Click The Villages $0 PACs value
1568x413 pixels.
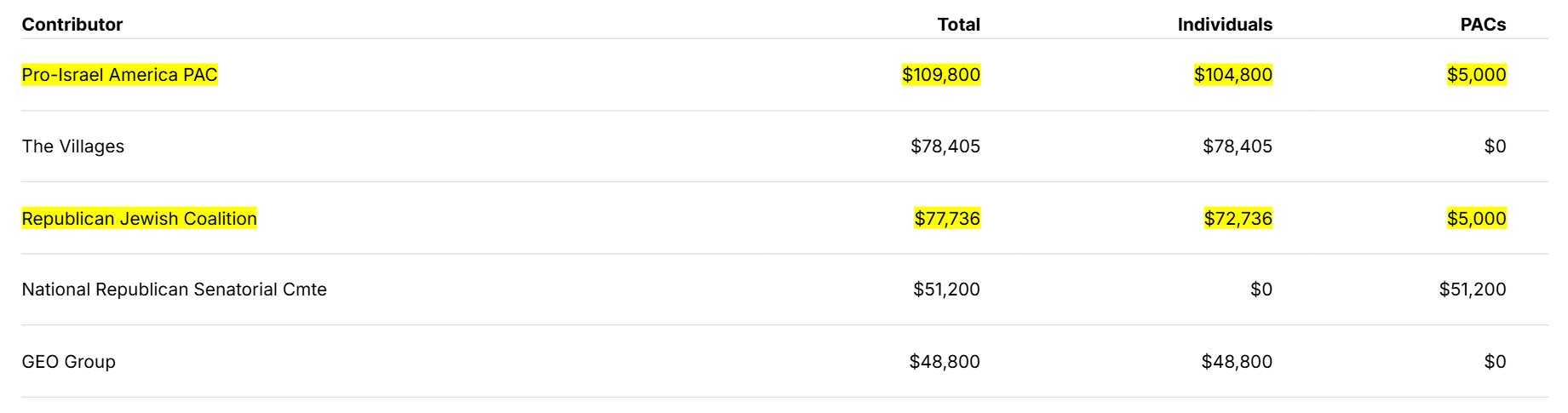tap(1495, 146)
